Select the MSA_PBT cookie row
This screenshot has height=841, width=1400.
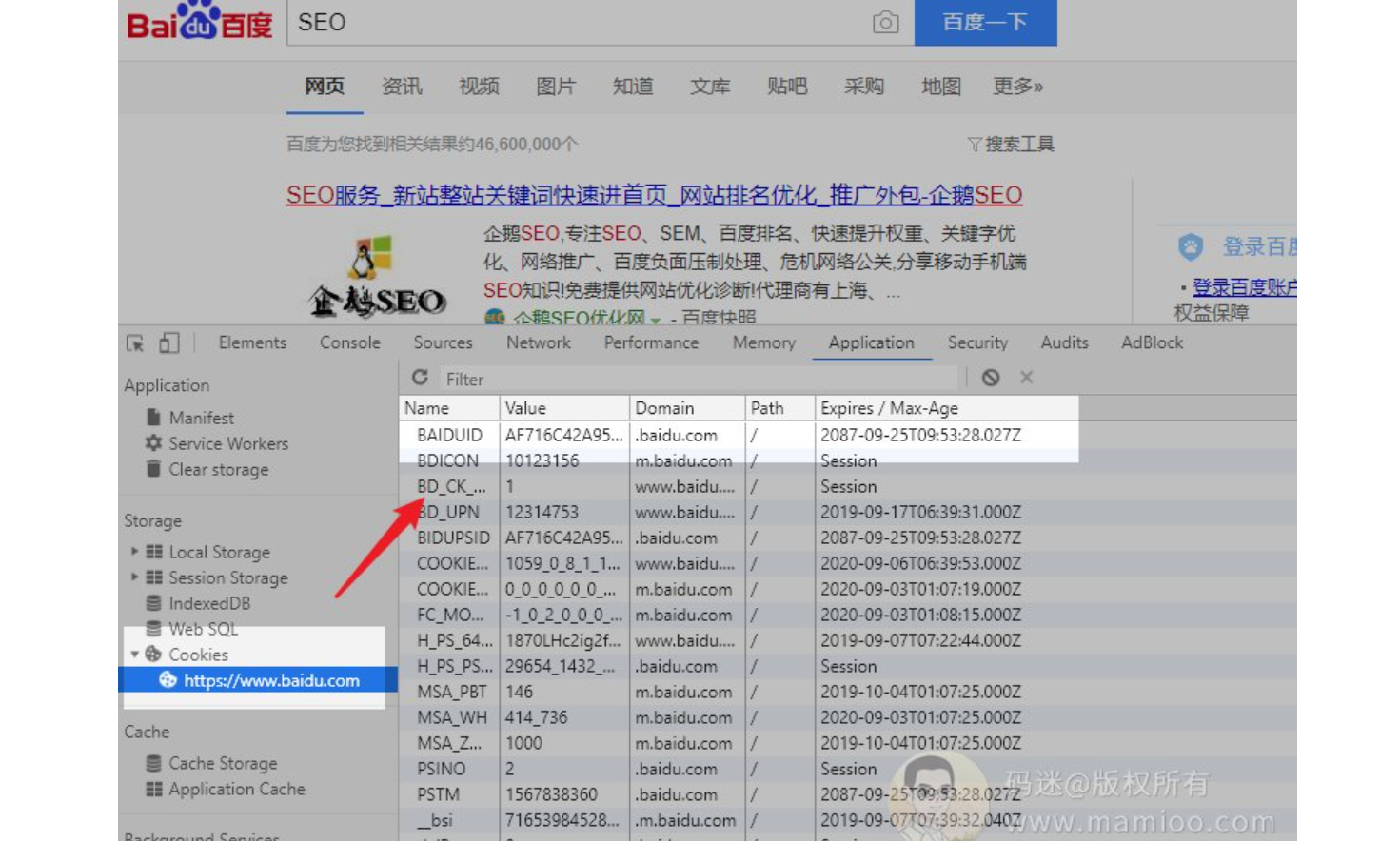[x=847, y=692]
